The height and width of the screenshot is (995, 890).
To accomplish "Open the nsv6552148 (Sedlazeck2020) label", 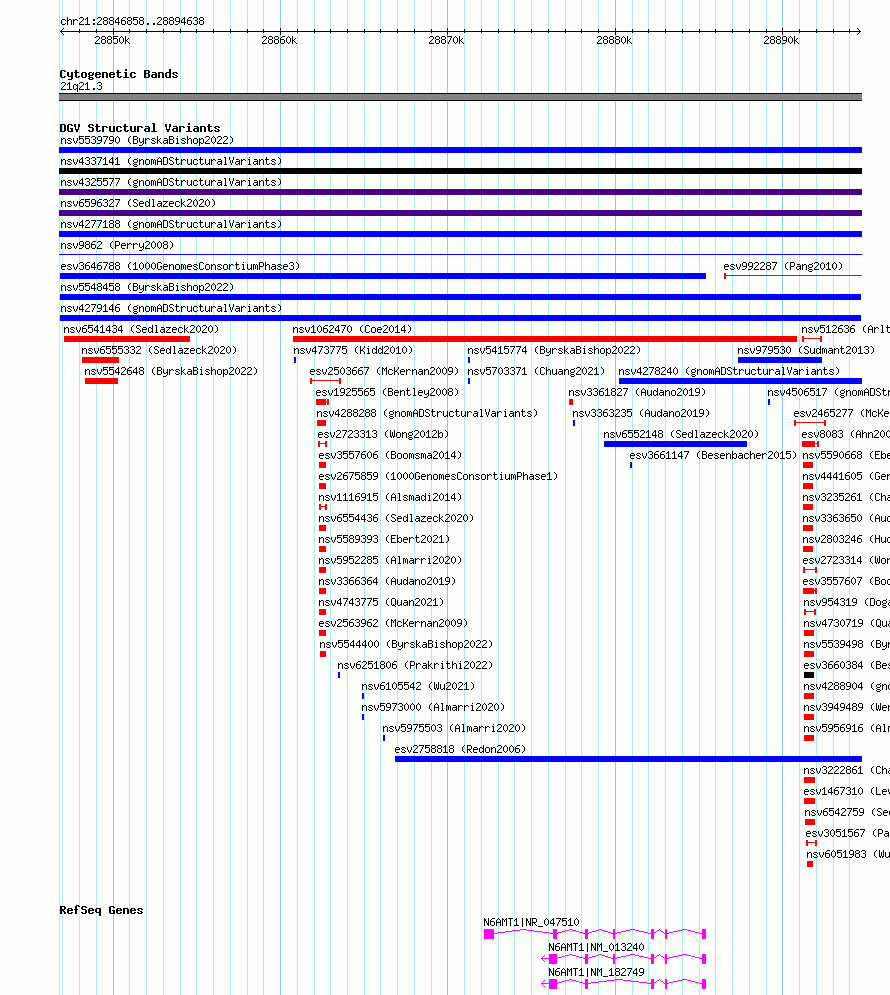I will (681, 434).
